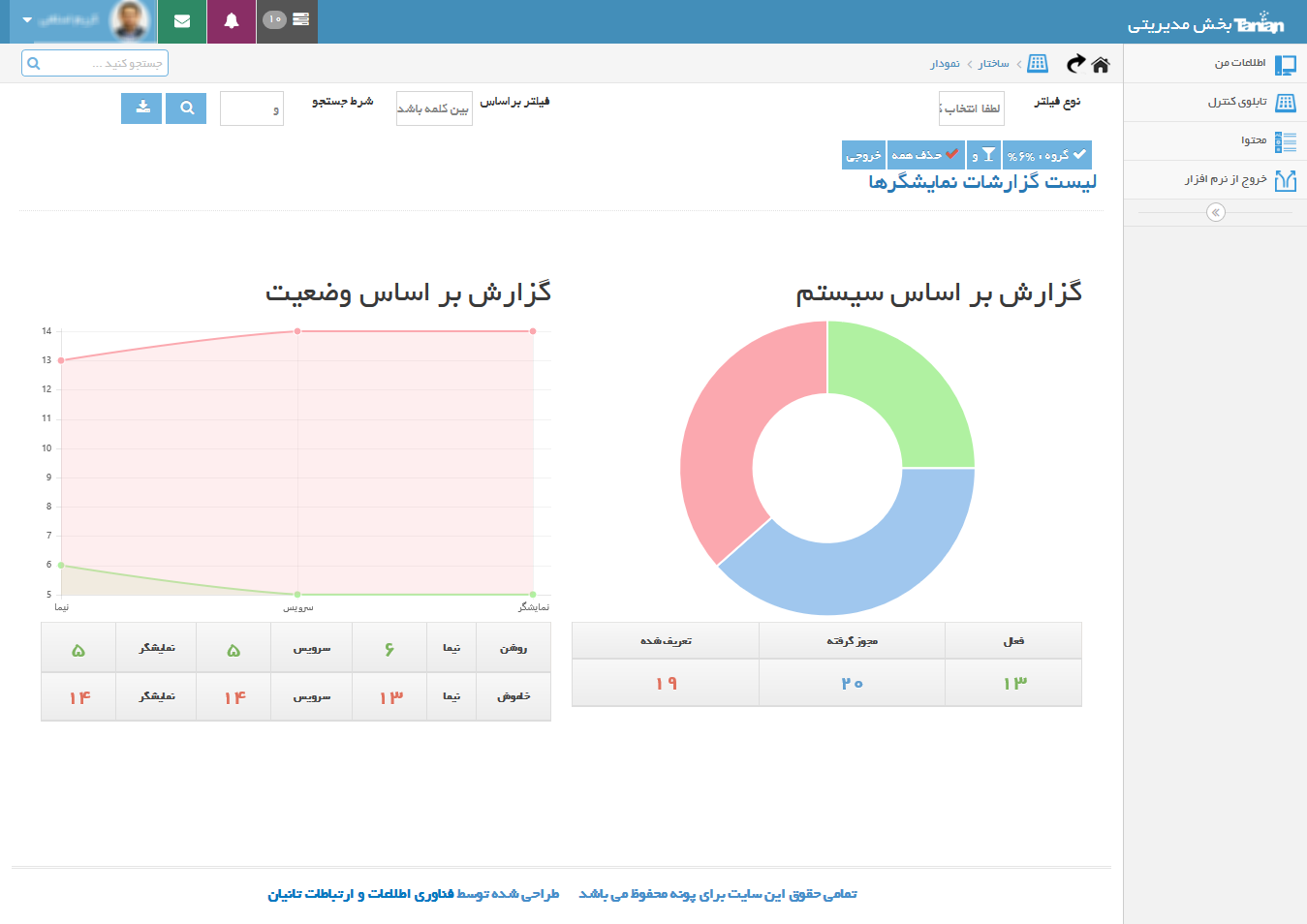Click the user profile avatar
The height and width of the screenshot is (924, 1307).
click(130, 20)
